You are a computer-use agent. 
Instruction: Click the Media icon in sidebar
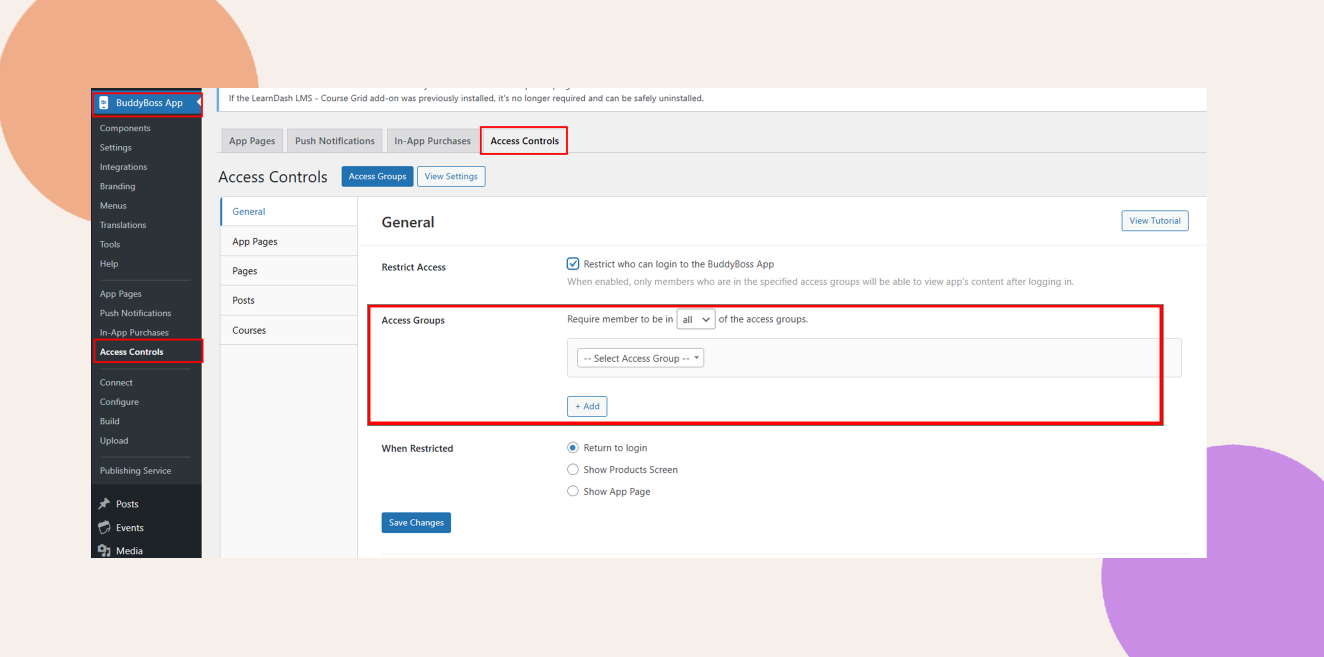(104, 551)
